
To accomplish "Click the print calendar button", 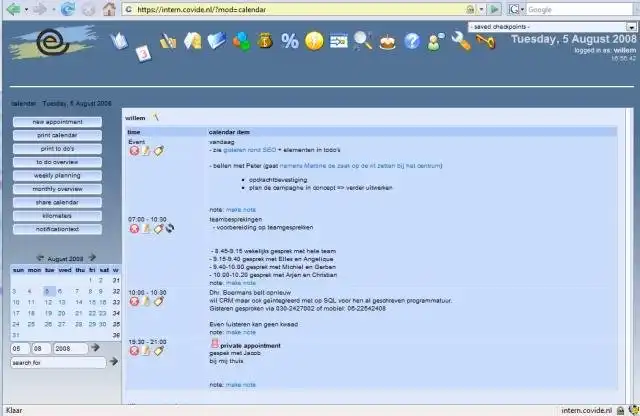I will coord(58,136).
